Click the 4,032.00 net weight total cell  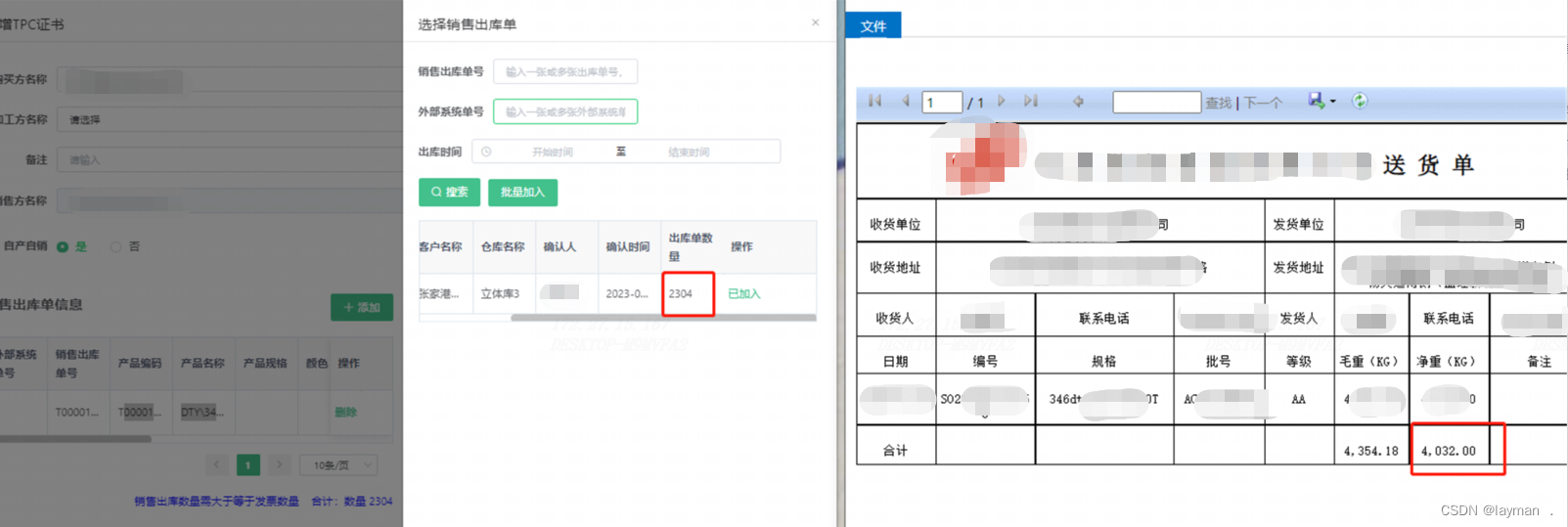point(1449,451)
